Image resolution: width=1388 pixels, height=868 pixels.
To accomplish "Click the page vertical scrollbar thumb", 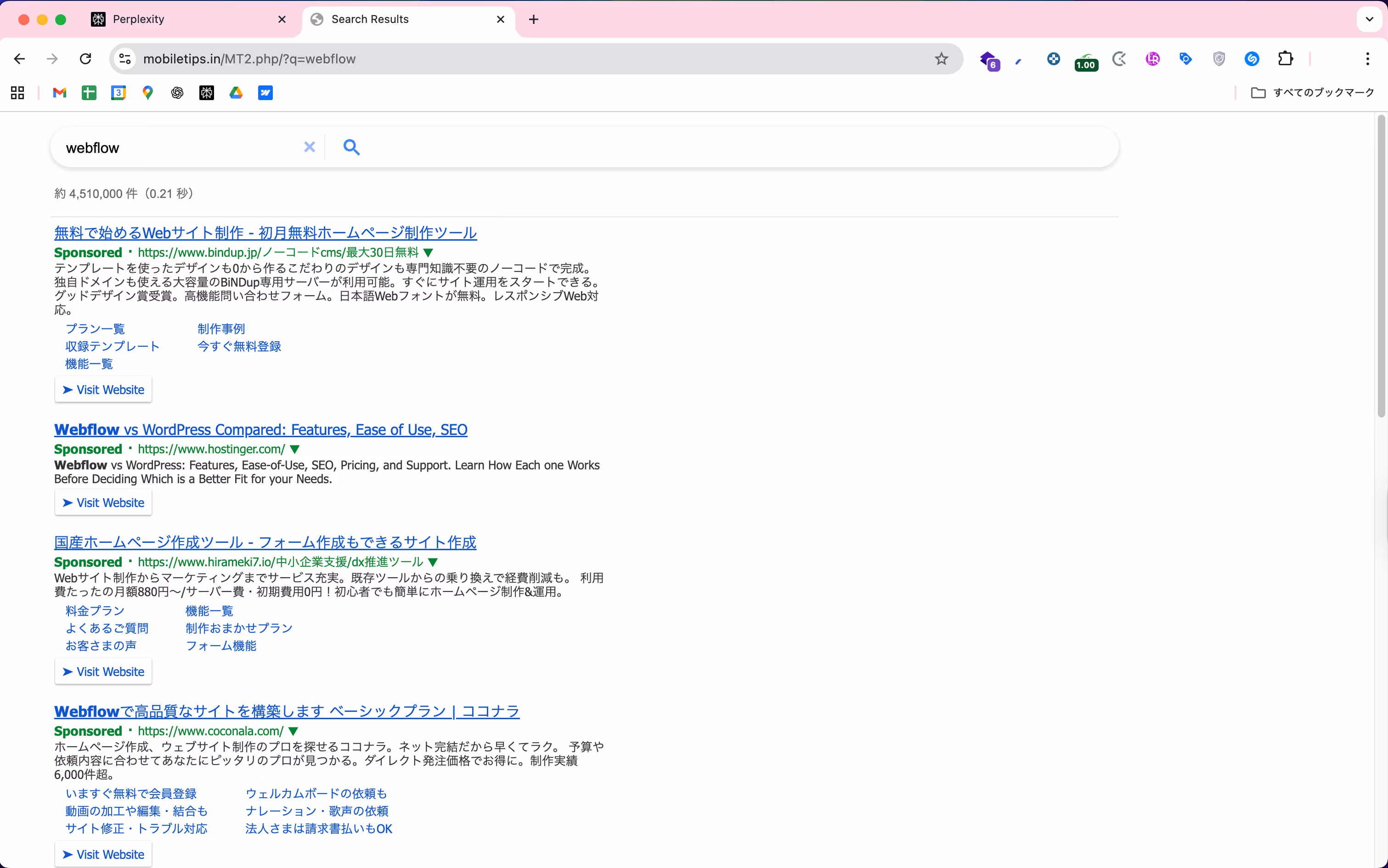I will 1381,266.
